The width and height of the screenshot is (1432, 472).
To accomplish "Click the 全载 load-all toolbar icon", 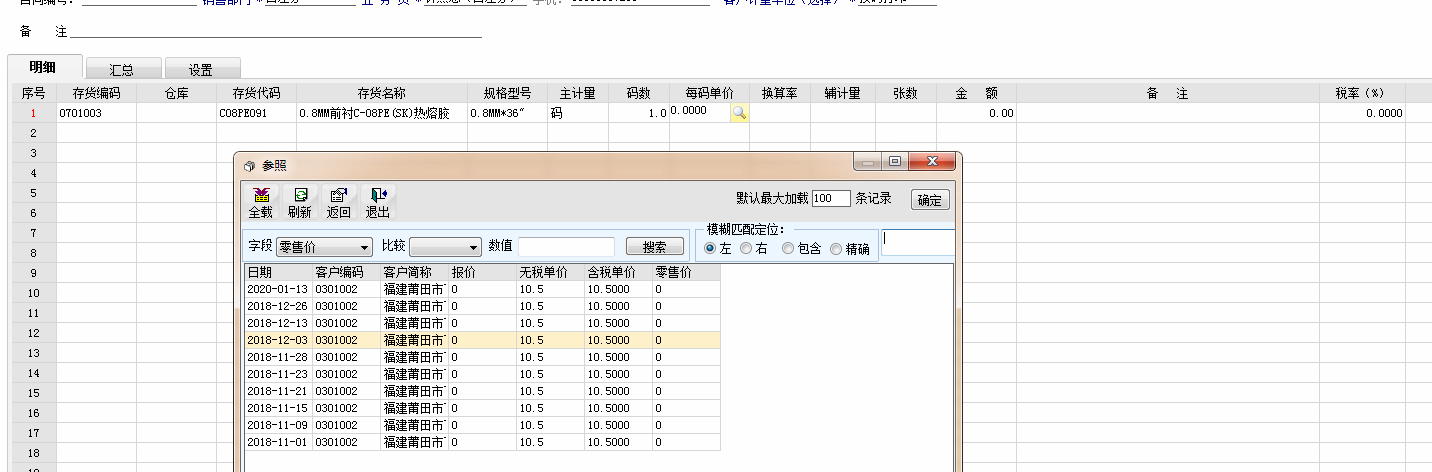I will point(261,203).
